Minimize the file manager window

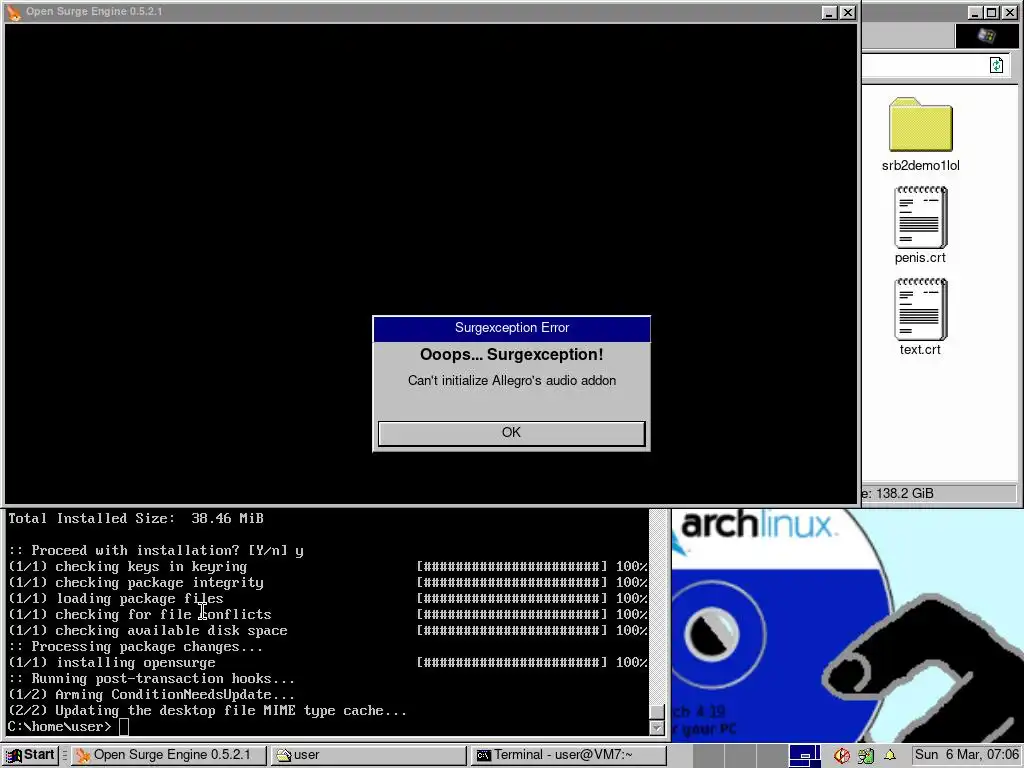pyautogui.click(x=975, y=12)
